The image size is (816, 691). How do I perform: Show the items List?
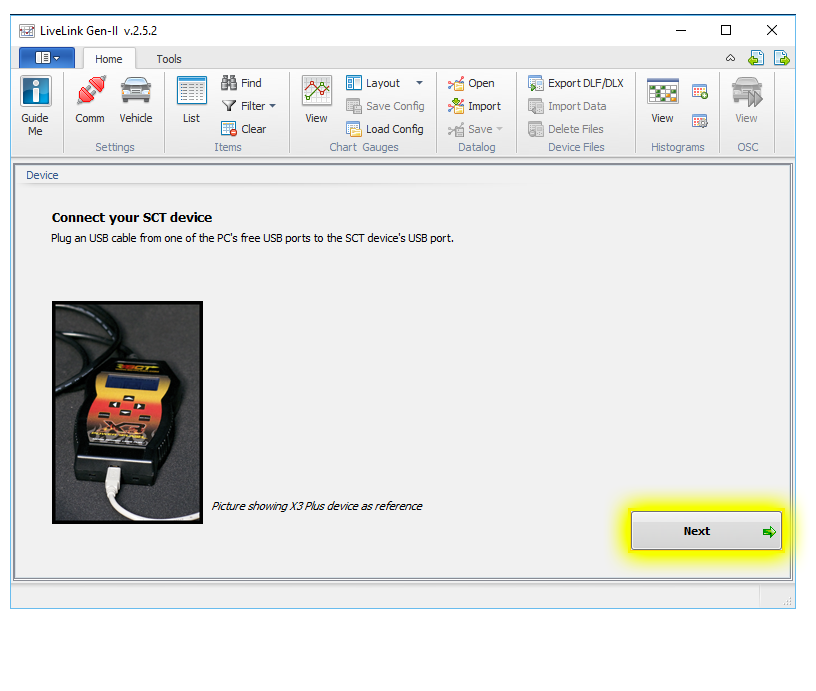coord(192,100)
